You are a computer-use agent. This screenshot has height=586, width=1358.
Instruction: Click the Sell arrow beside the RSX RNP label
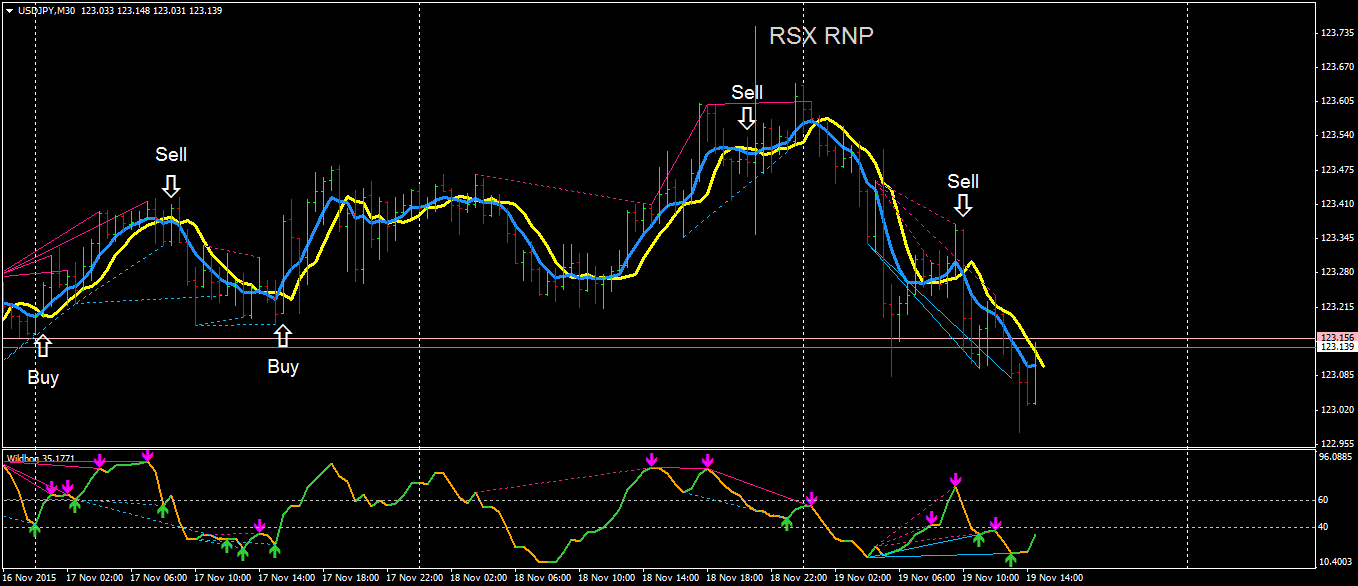coord(746,117)
